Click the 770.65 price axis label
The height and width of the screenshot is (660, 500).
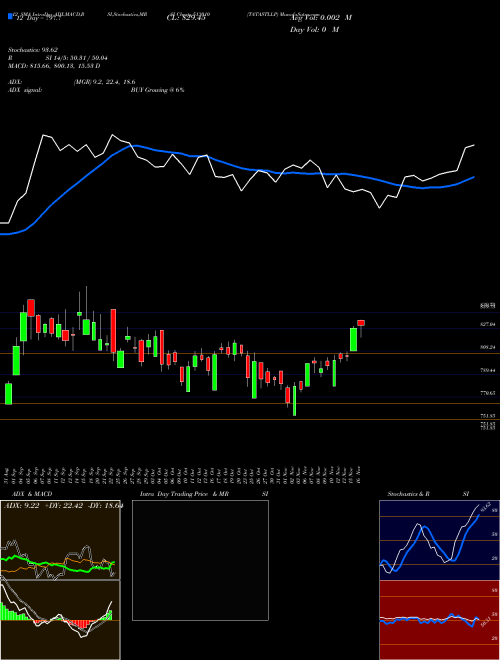[487, 393]
